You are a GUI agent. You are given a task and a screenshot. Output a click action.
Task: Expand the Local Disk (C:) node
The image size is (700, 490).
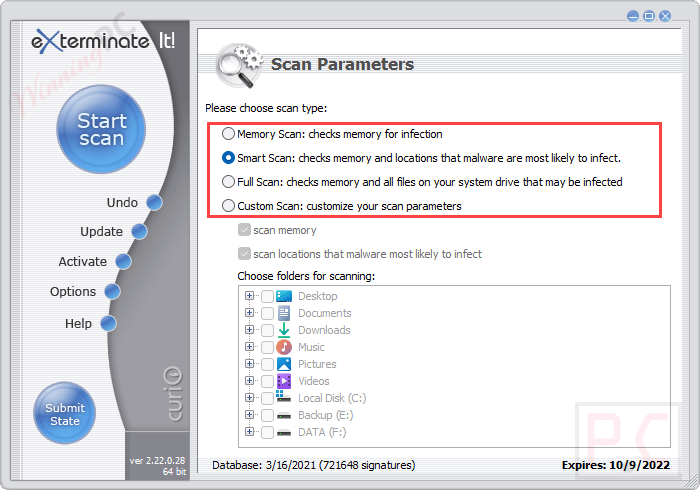click(x=250, y=397)
